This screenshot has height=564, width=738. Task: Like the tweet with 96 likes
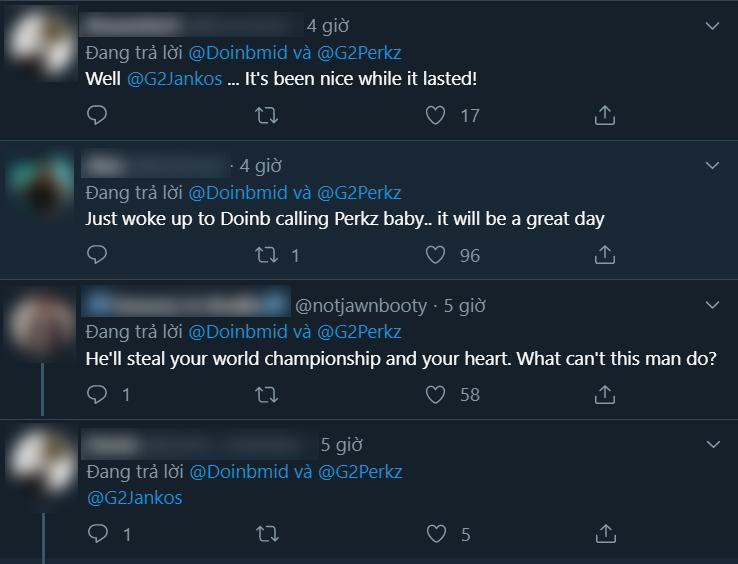coord(435,255)
